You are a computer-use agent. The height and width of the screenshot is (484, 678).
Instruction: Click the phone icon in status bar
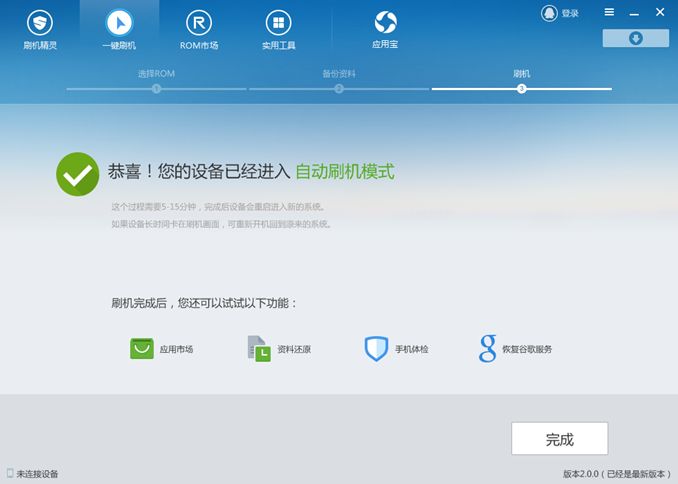(x=10, y=473)
